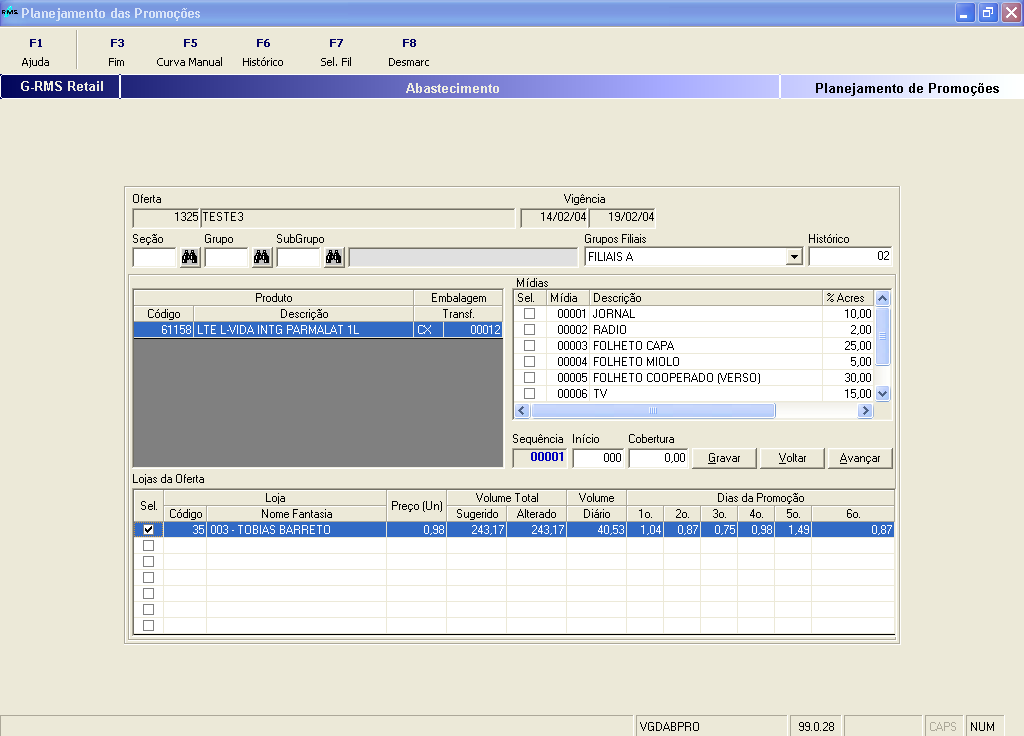Click the binoculars search icon next to Seção
1024x736 pixels.
point(190,258)
